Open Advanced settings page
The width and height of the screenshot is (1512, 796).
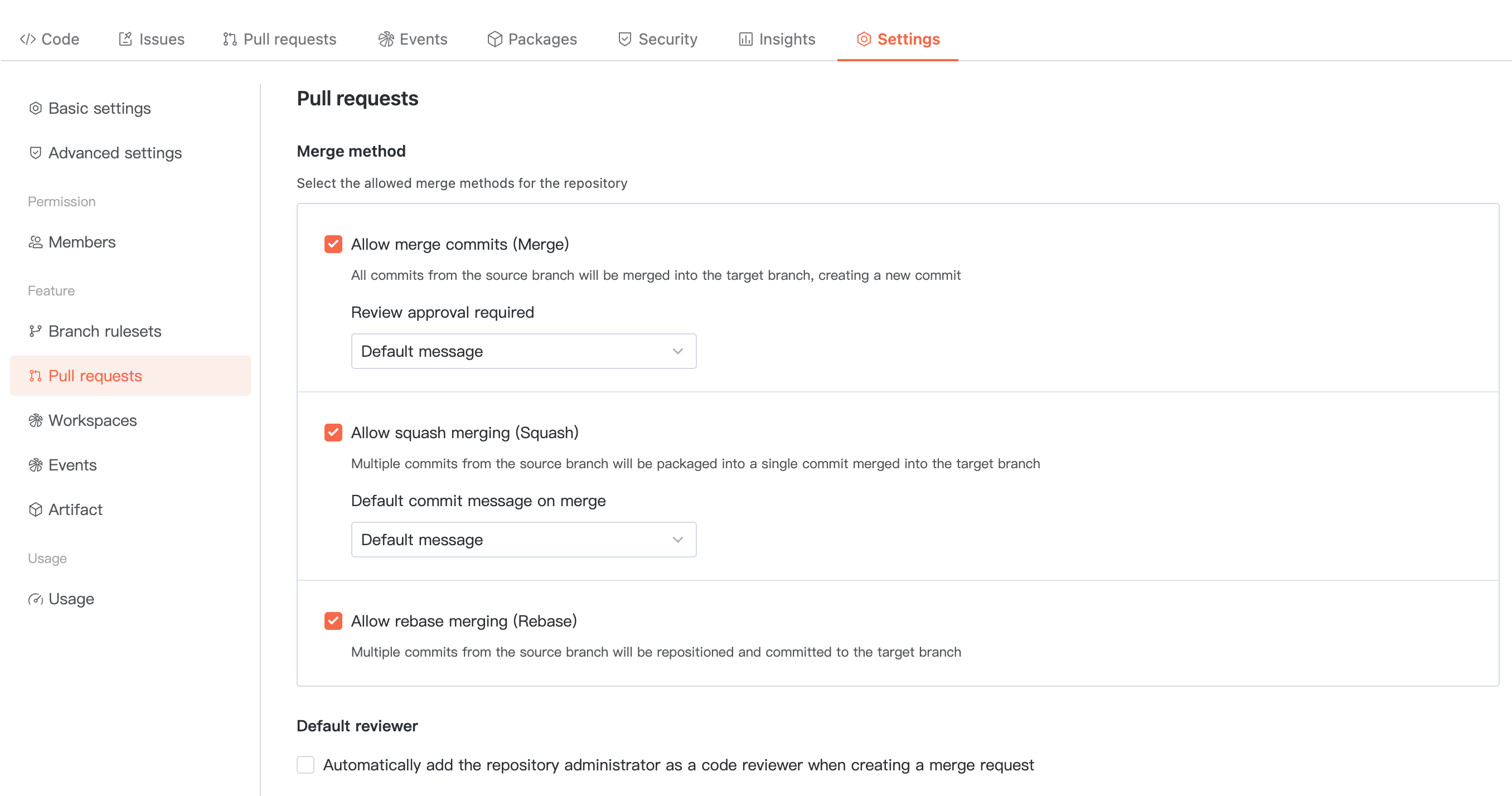coord(115,153)
